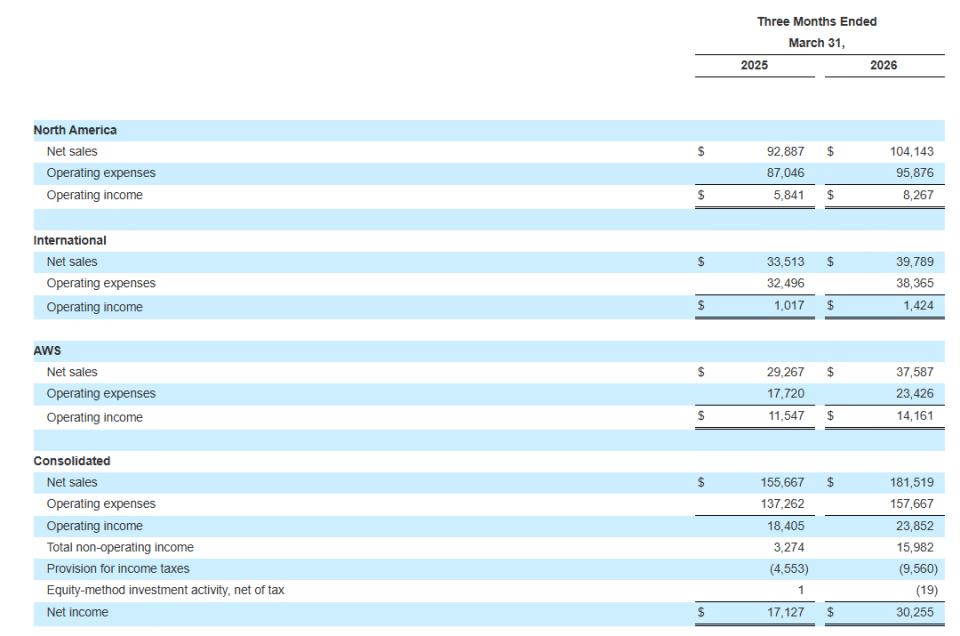The height and width of the screenshot is (636, 960).
Task: Select AWS net sales value 37,587
Action: pyautogui.click(x=915, y=372)
